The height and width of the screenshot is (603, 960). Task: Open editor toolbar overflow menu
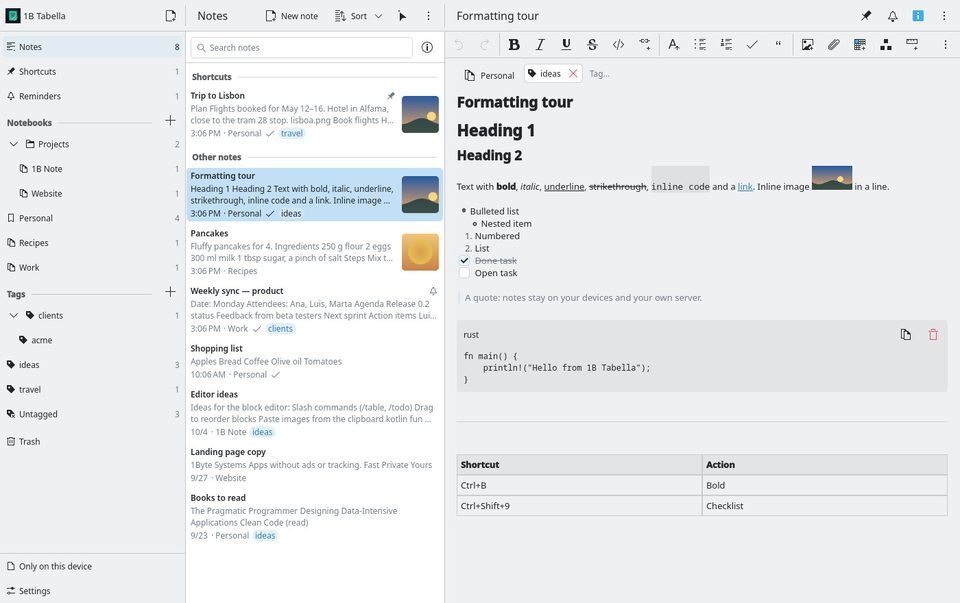(945, 45)
